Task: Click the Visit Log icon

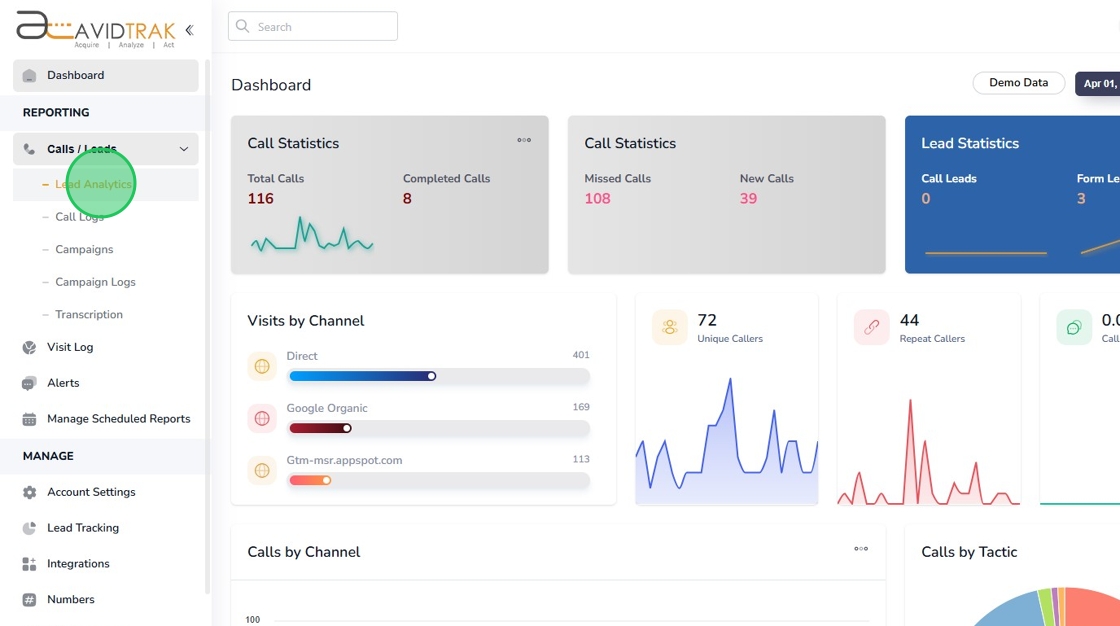Action: point(29,347)
